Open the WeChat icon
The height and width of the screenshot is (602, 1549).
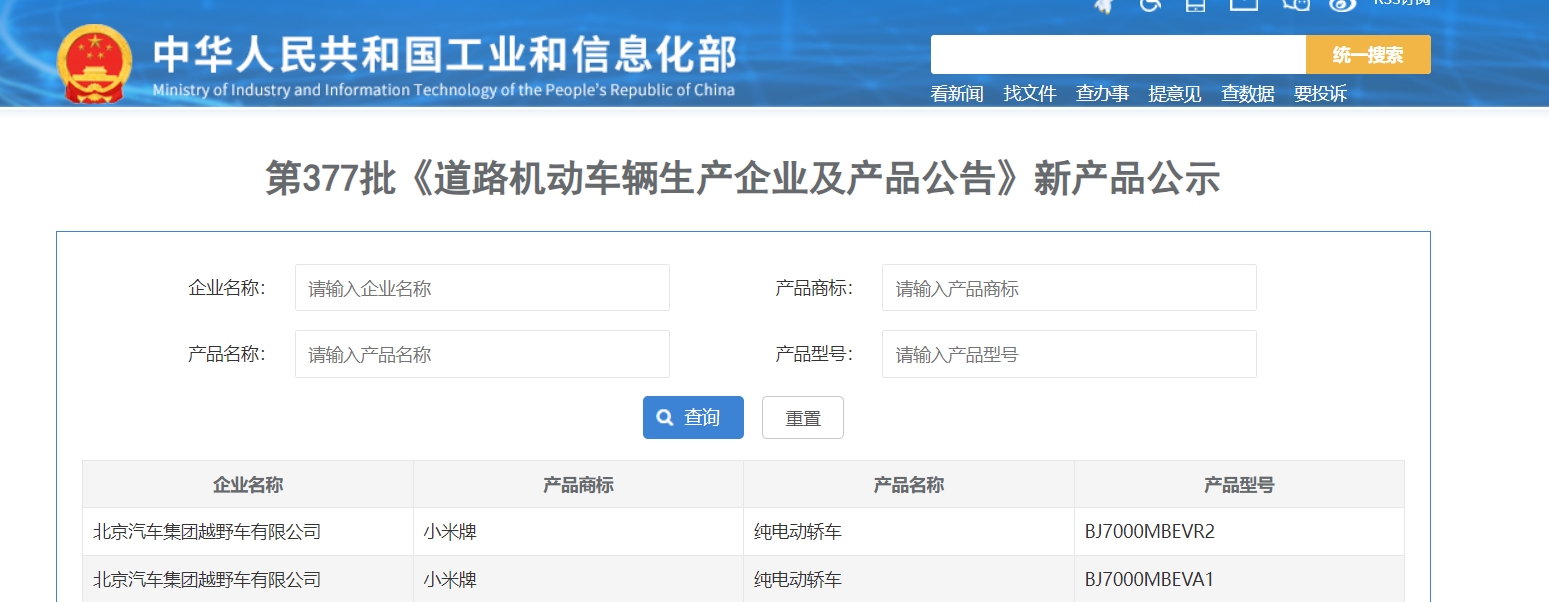coord(1296,4)
